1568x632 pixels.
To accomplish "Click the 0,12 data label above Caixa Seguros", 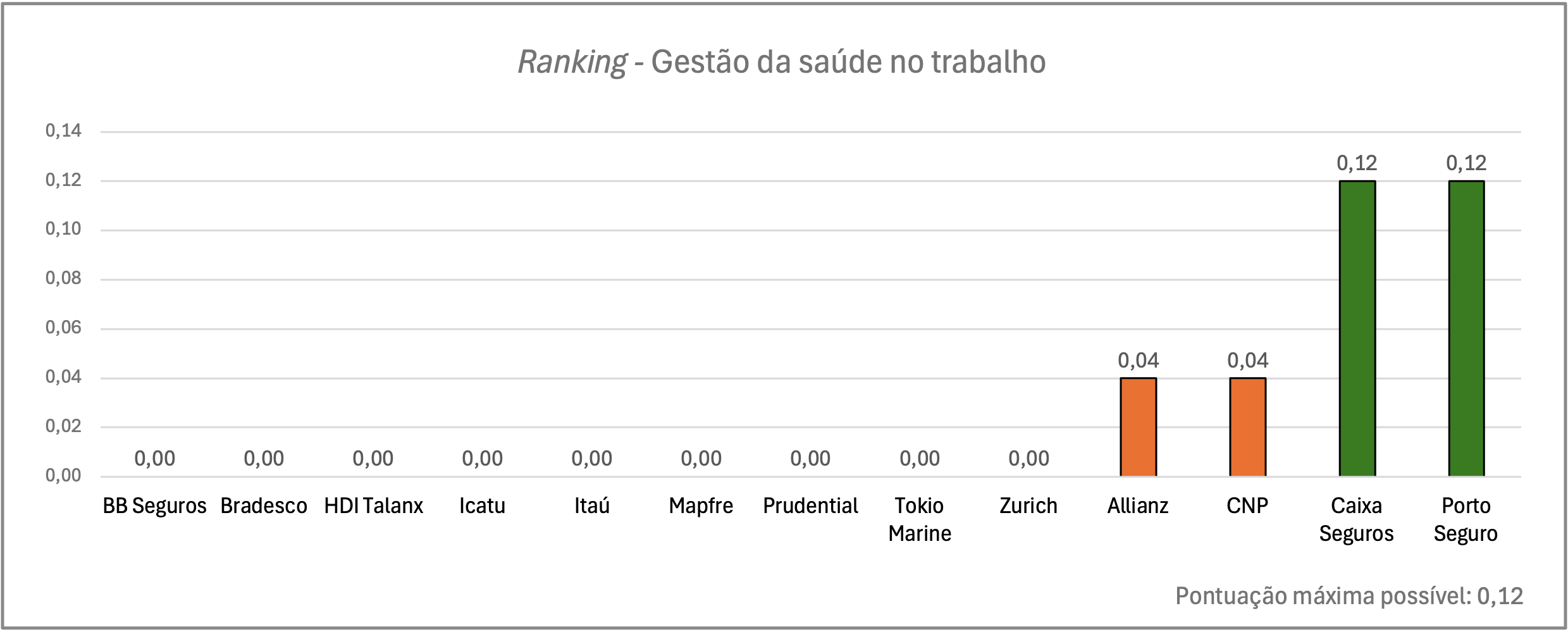I will coord(1357,163).
